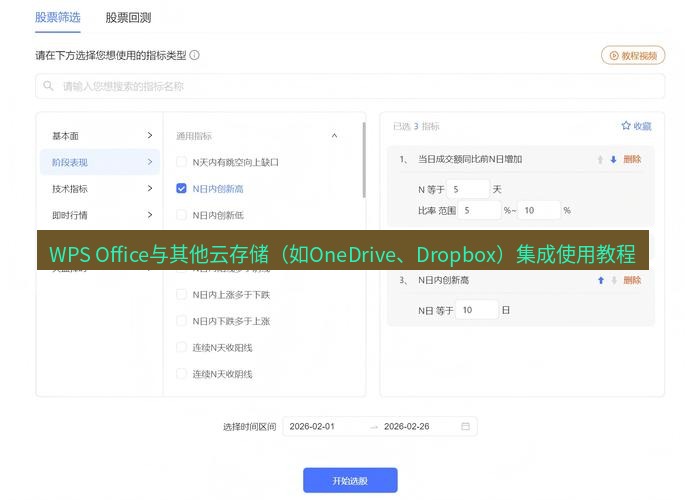Edit the N 等于 days field
Viewport: 685px width, 500px height.
467,189
